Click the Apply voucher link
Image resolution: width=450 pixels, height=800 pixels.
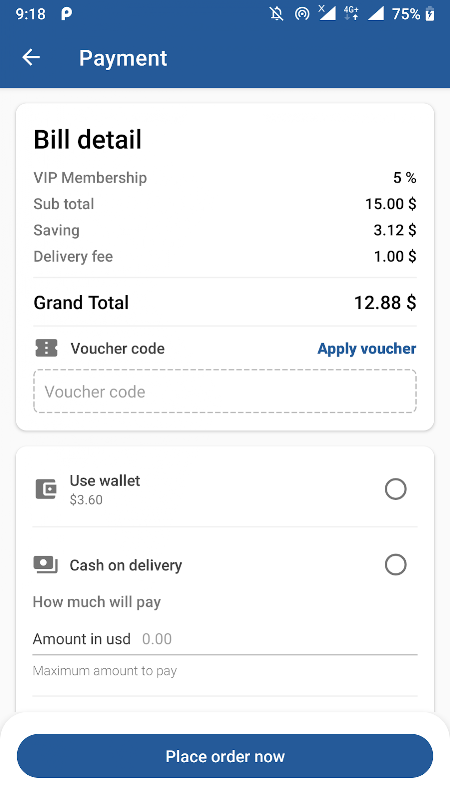click(x=367, y=348)
